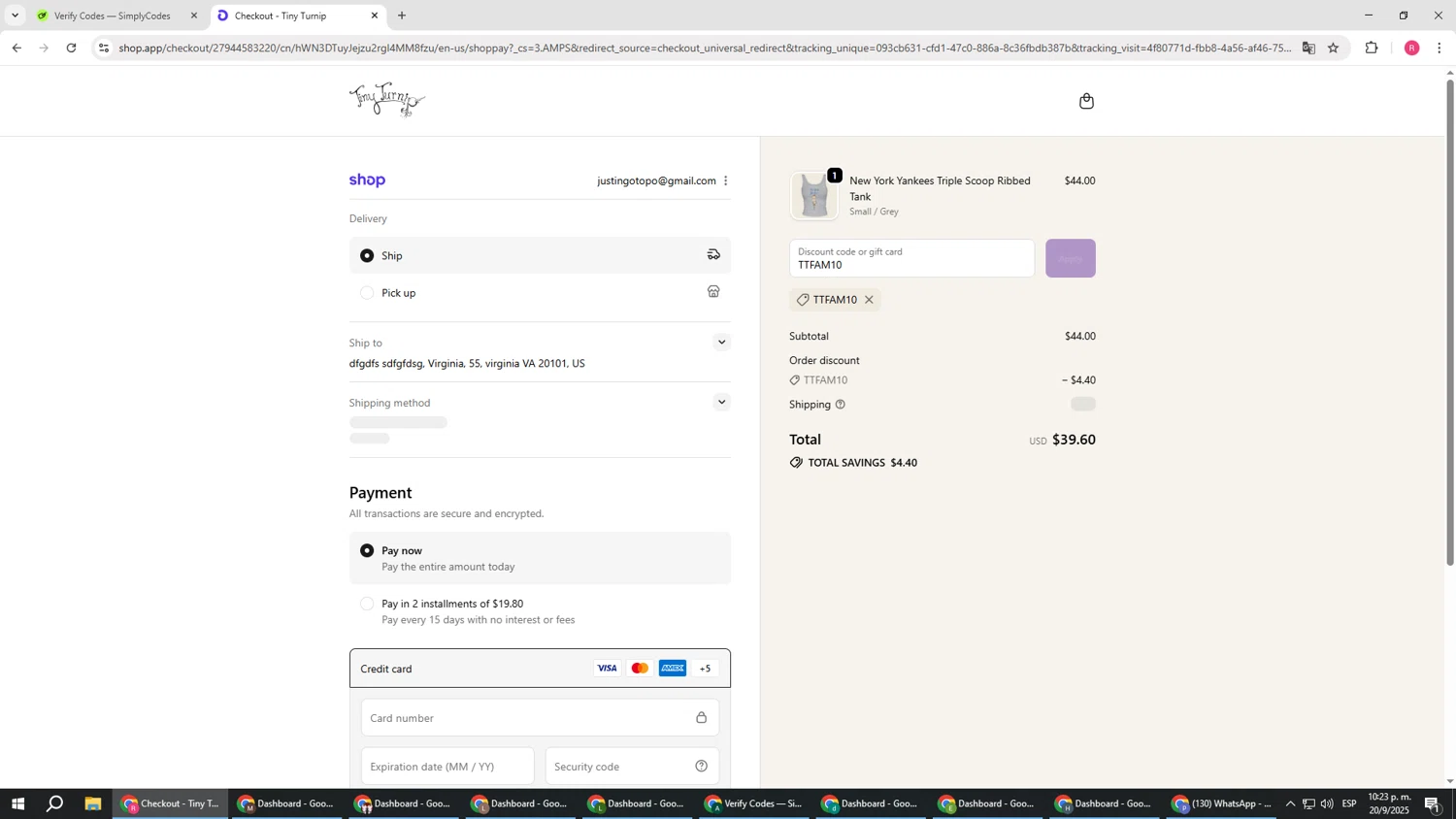Viewport: 1456px width, 819px height.
Task: Click the delivery truck icon
Action: 713,255
